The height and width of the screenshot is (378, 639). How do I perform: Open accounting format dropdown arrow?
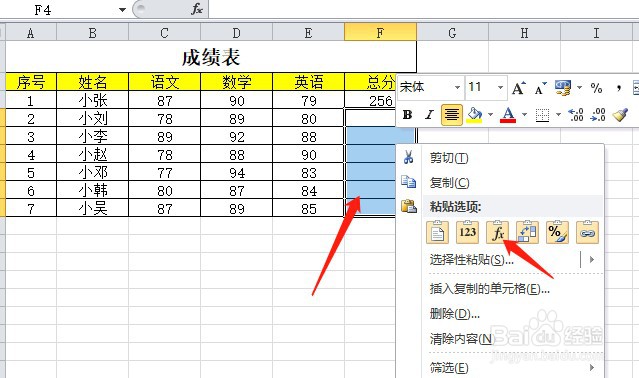coord(579,87)
